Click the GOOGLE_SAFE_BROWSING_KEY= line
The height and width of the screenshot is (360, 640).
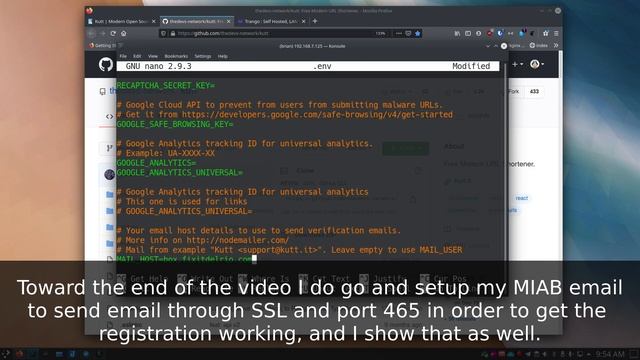tap(175, 124)
